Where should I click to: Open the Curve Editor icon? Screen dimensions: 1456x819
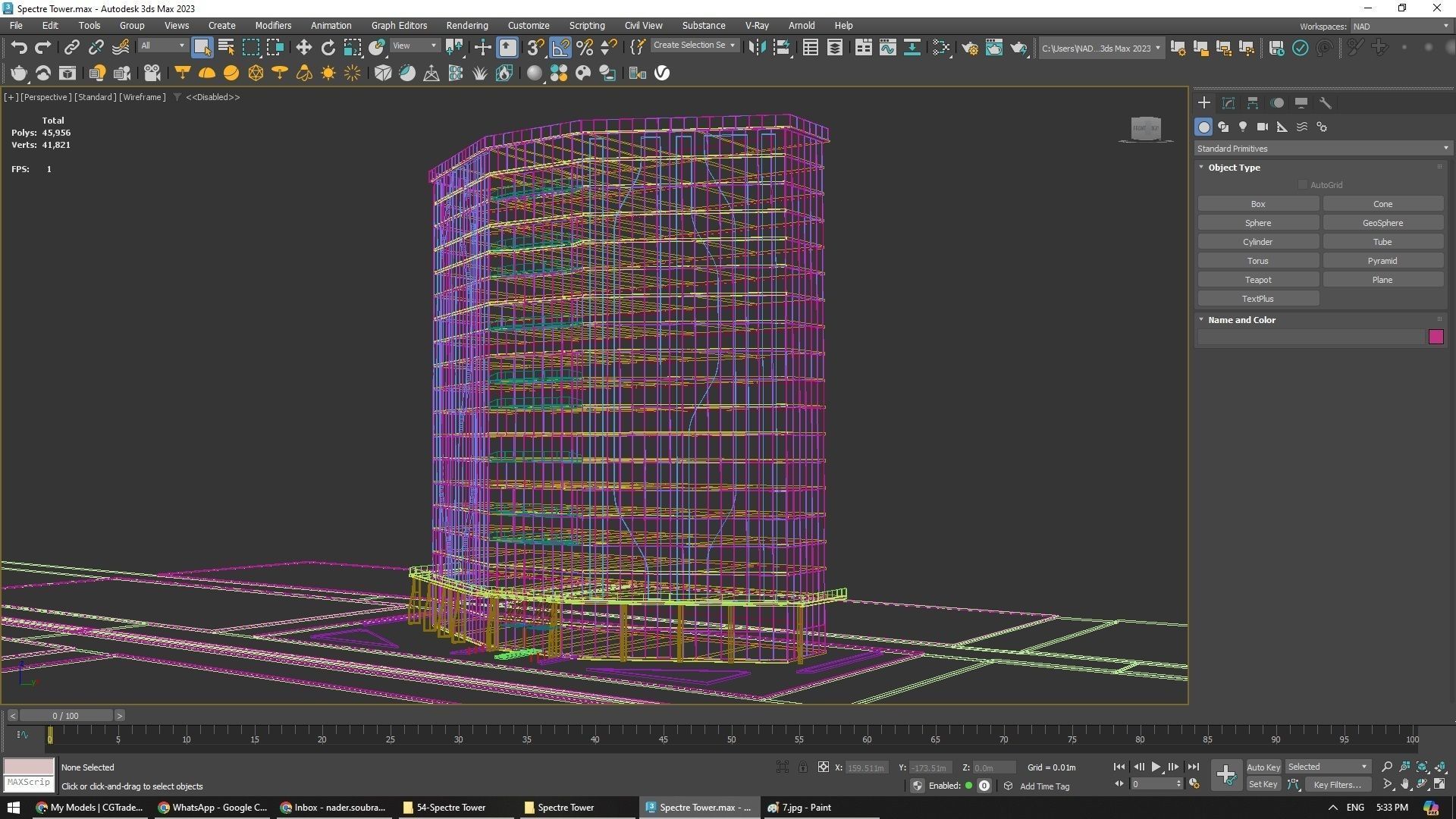(x=887, y=48)
